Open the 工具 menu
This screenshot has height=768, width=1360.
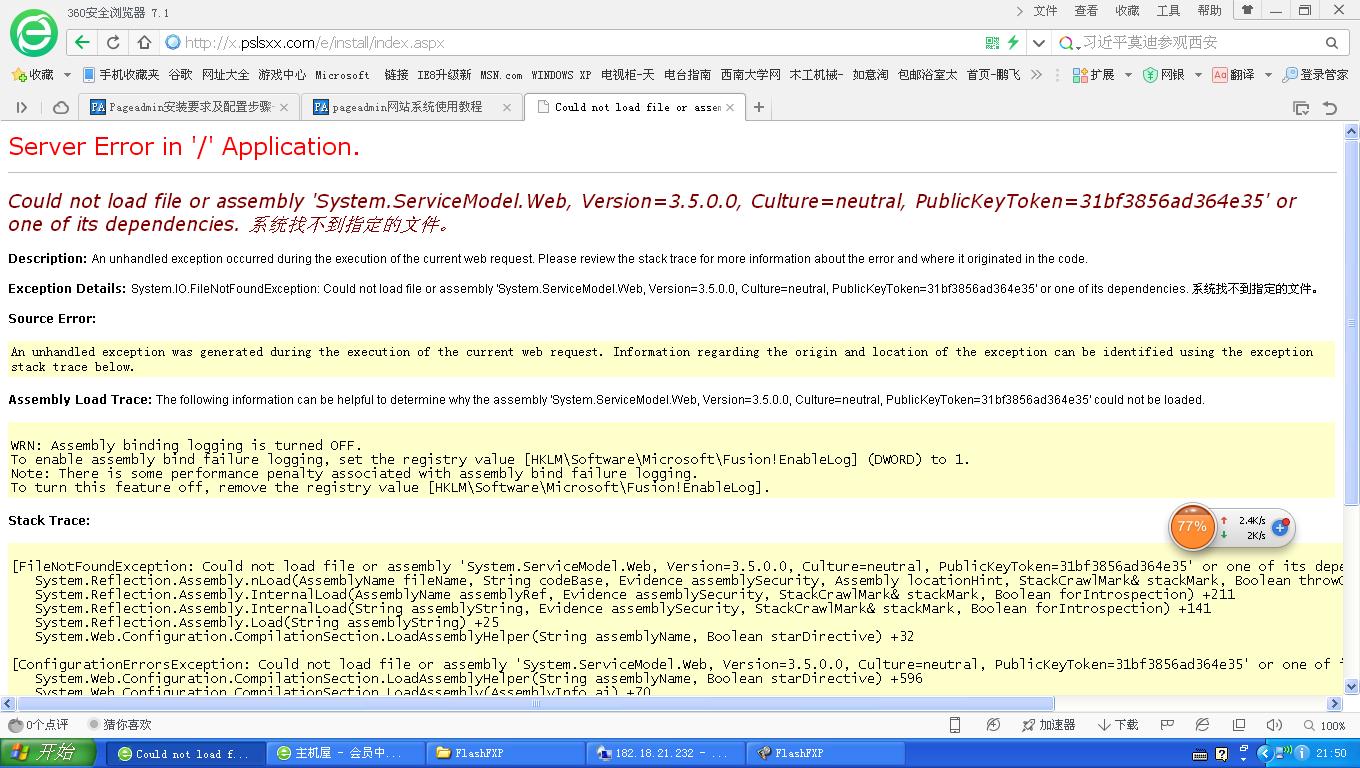pos(1168,11)
